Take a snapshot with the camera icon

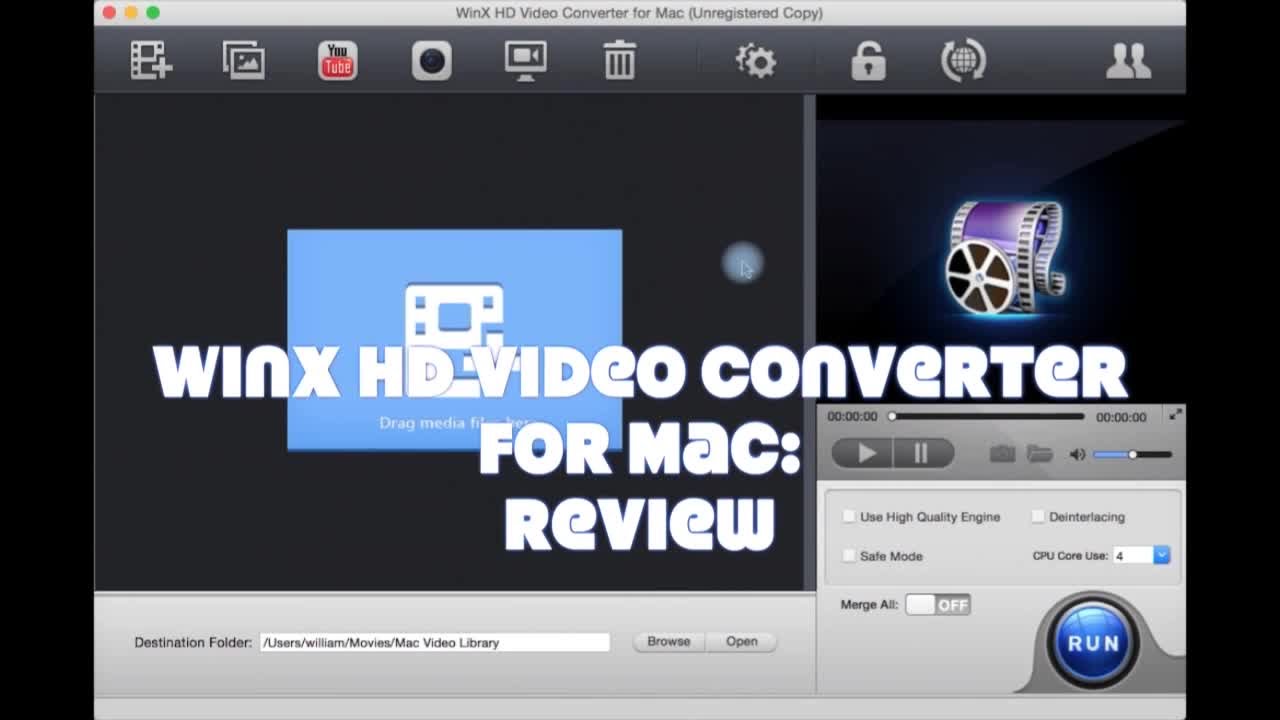(1002, 454)
